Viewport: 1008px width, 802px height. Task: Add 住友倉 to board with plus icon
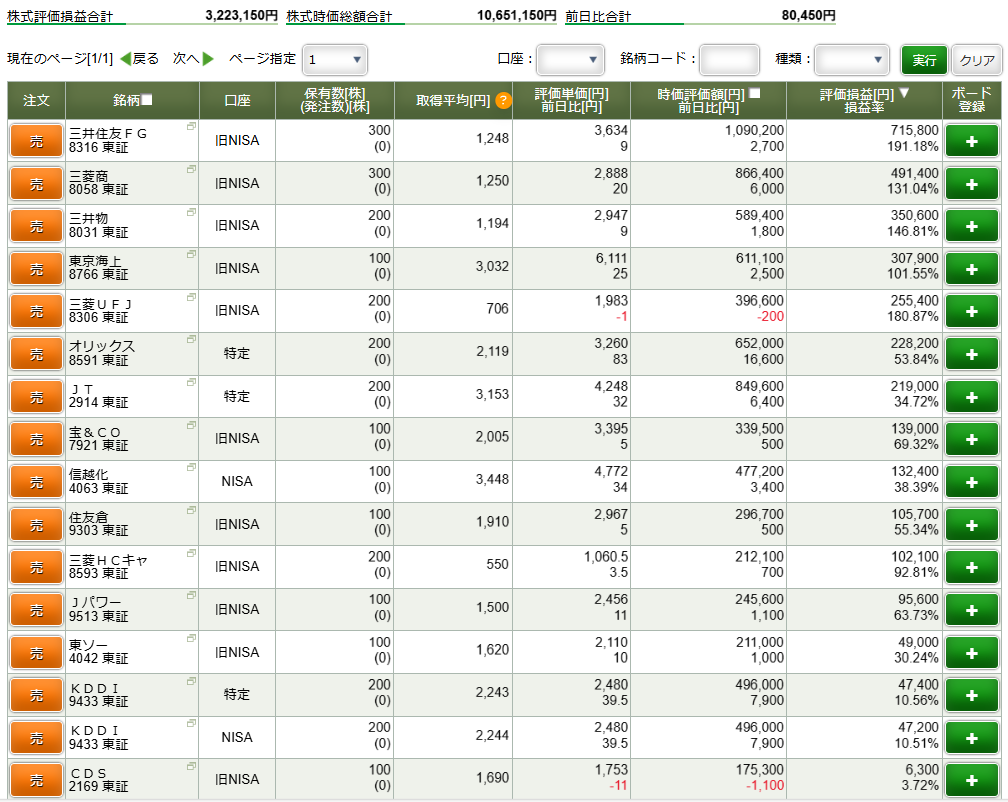tap(971, 525)
